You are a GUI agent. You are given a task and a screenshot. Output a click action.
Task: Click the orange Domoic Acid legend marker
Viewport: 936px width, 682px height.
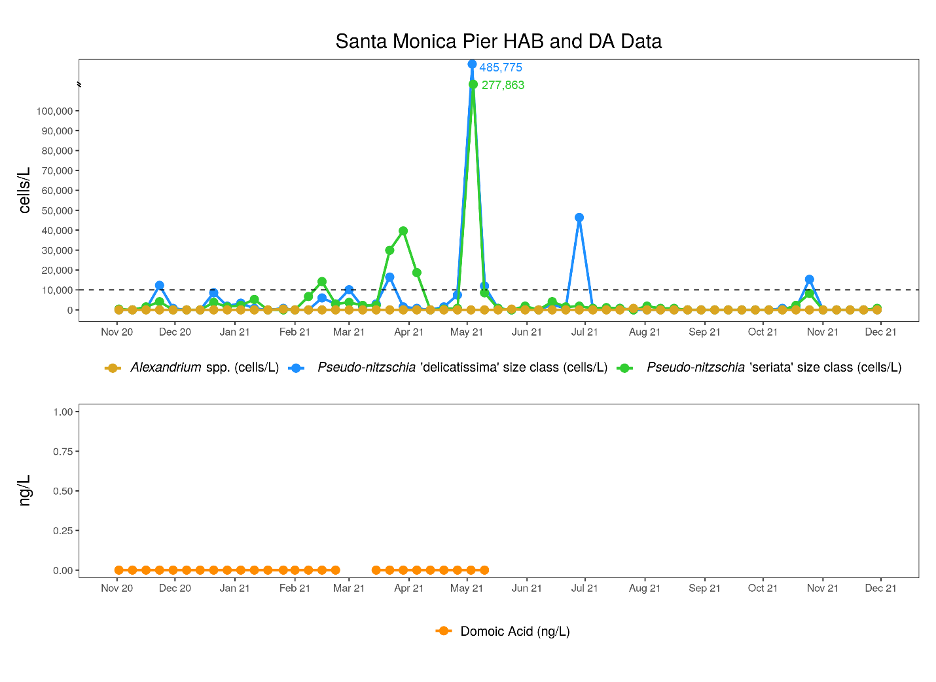click(x=444, y=631)
